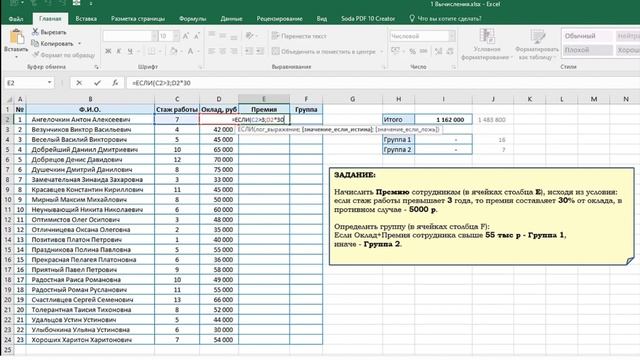The width and height of the screenshot is (640, 360).
Task: Open the Soda PDF 10 Creator tab
Action: (x=368, y=19)
